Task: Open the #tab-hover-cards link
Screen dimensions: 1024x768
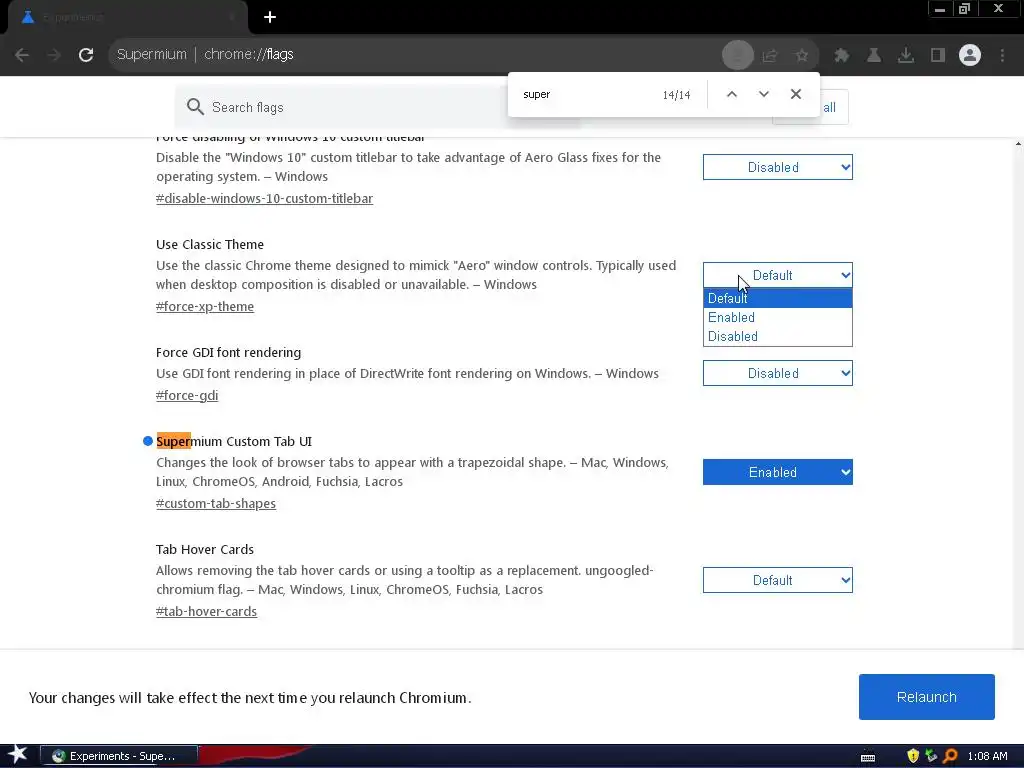Action: (206, 611)
